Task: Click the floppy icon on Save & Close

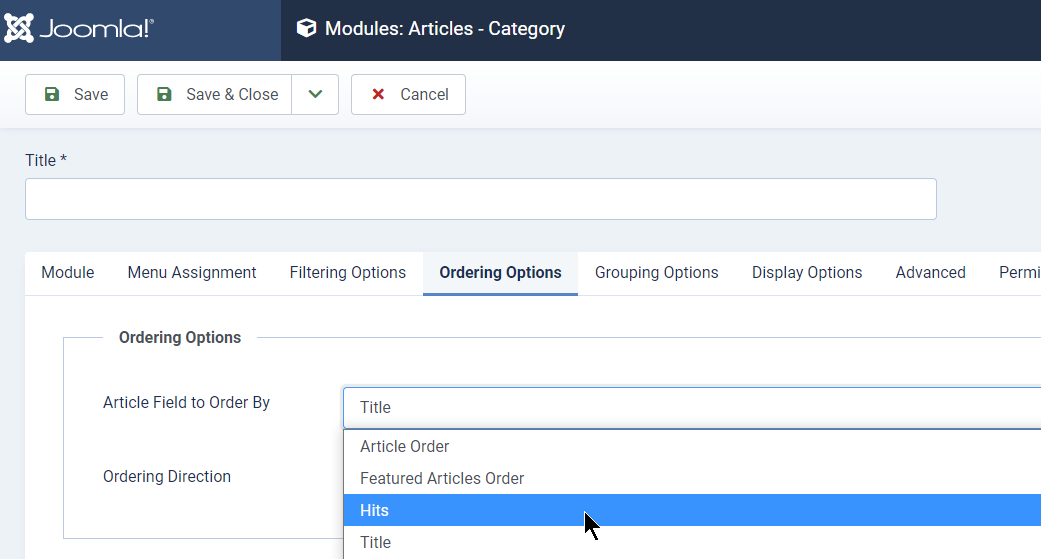Action: point(164,94)
